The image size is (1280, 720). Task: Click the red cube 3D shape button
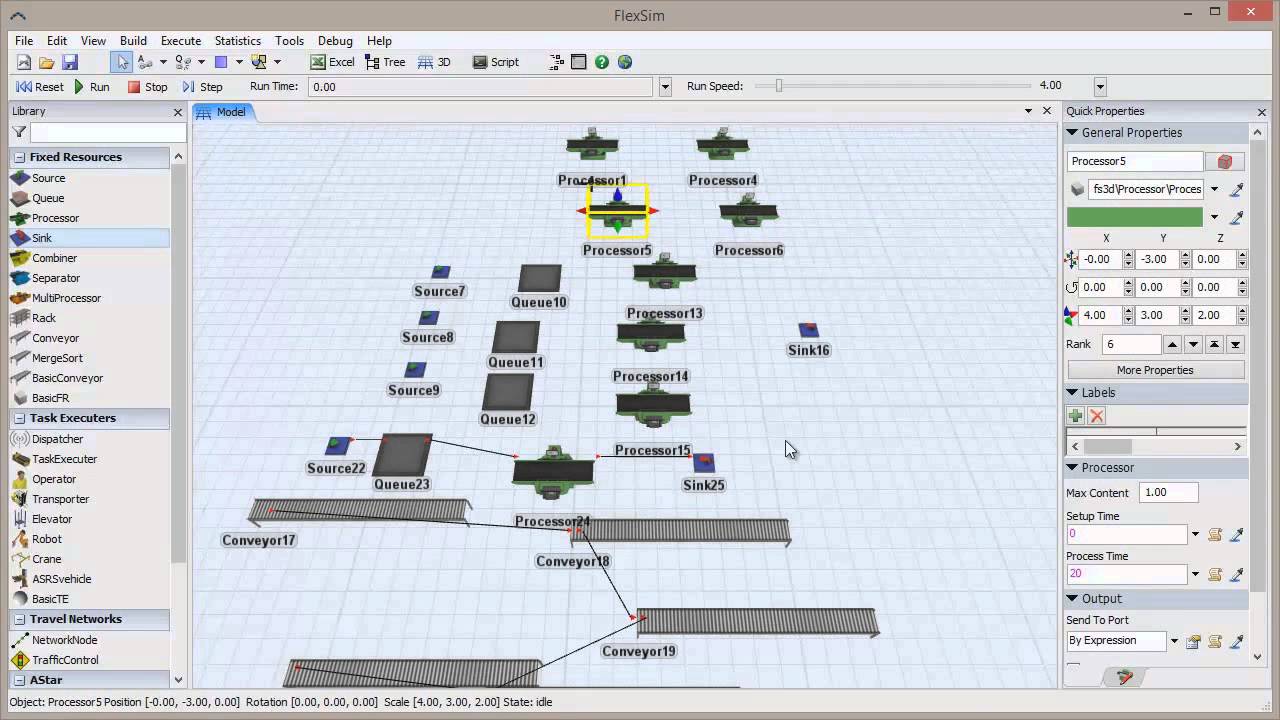[1225, 161]
